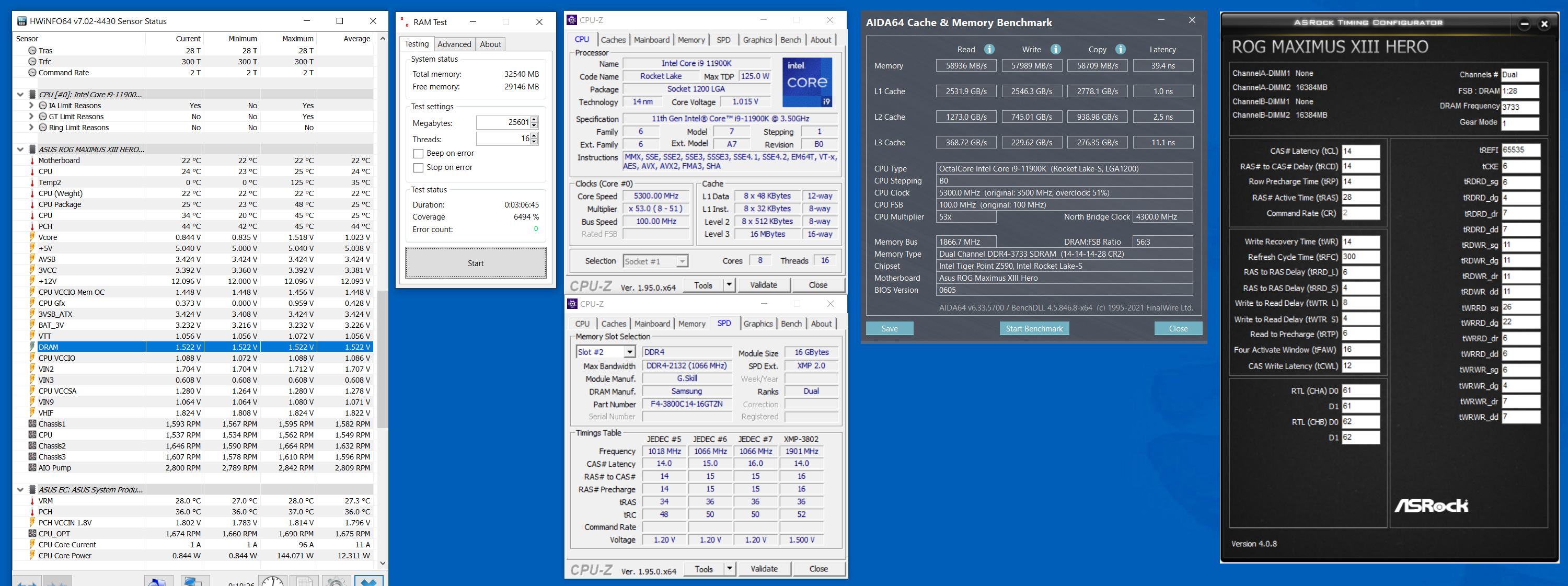Open the Caches tab in the upper CPU-Z window
This screenshot has height=586, width=1568.
tap(613, 40)
